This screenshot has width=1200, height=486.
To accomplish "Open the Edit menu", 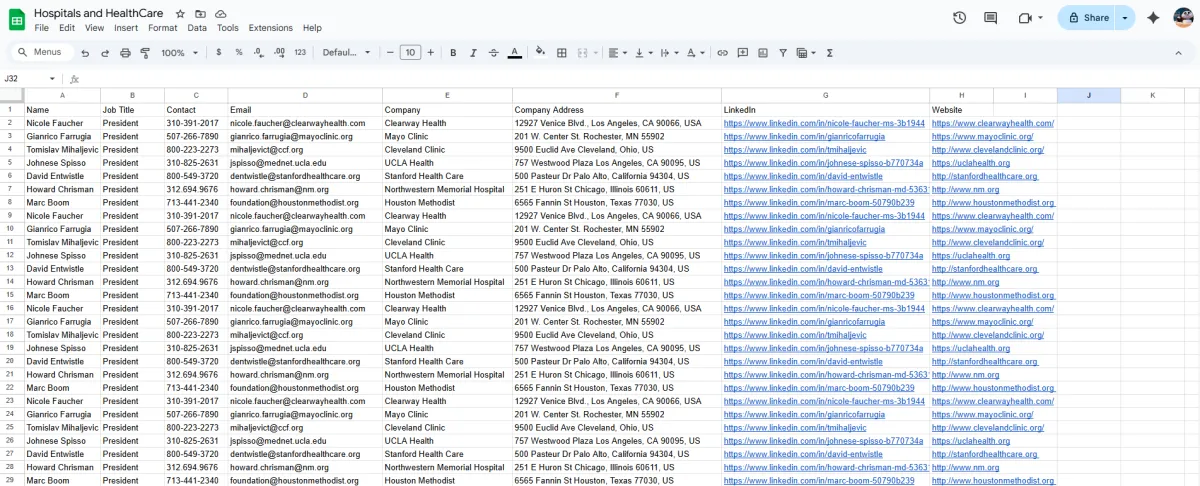I will point(67,28).
